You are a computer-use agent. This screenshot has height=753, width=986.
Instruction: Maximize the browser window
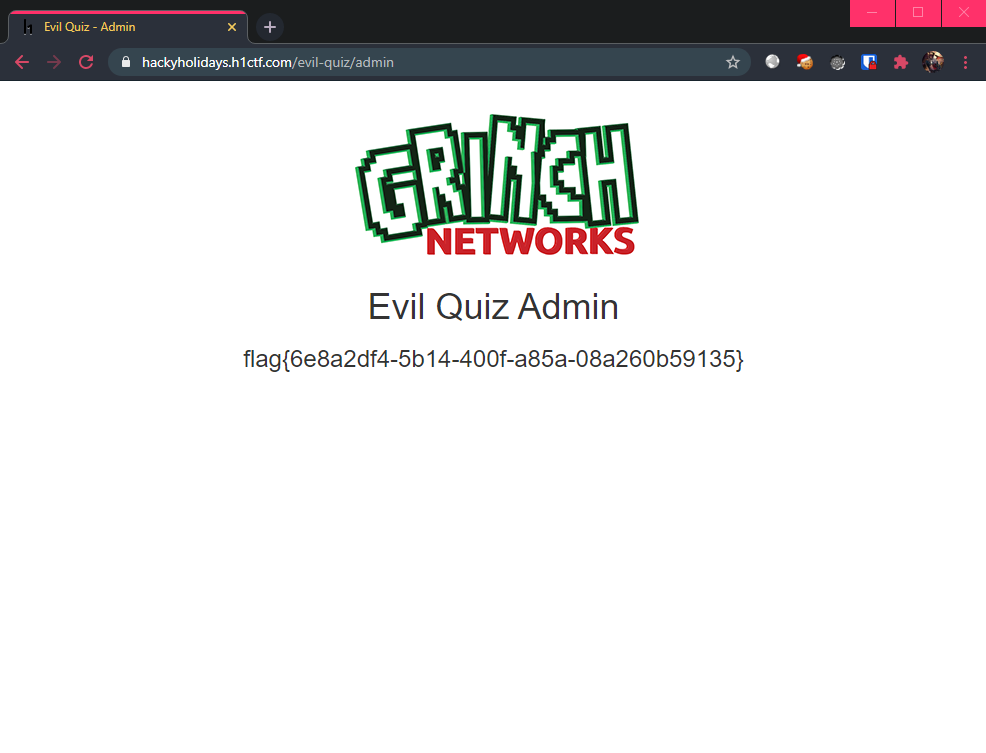pos(918,13)
